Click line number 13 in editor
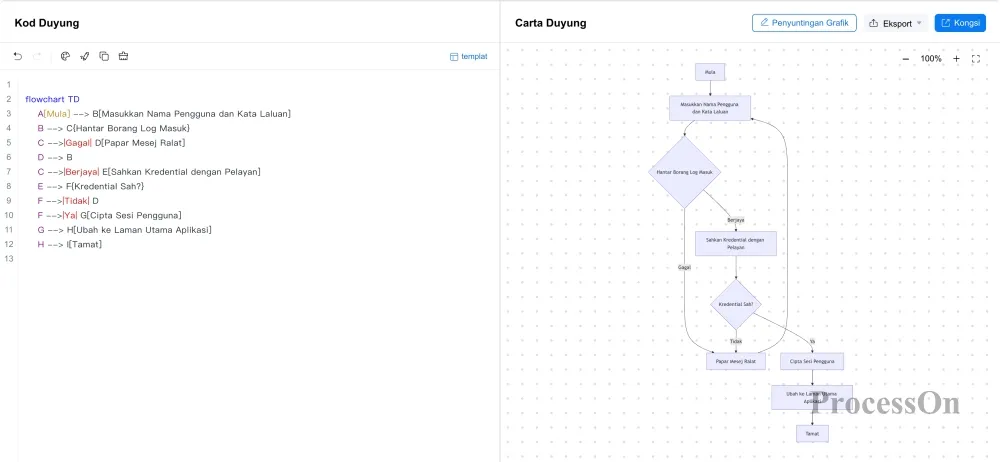 (x=8, y=258)
